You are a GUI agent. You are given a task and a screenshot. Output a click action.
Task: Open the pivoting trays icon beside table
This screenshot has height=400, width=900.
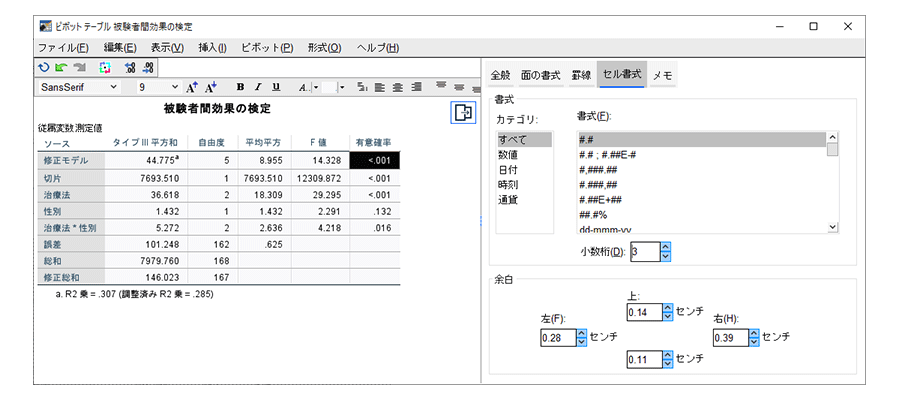(x=462, y=113)
